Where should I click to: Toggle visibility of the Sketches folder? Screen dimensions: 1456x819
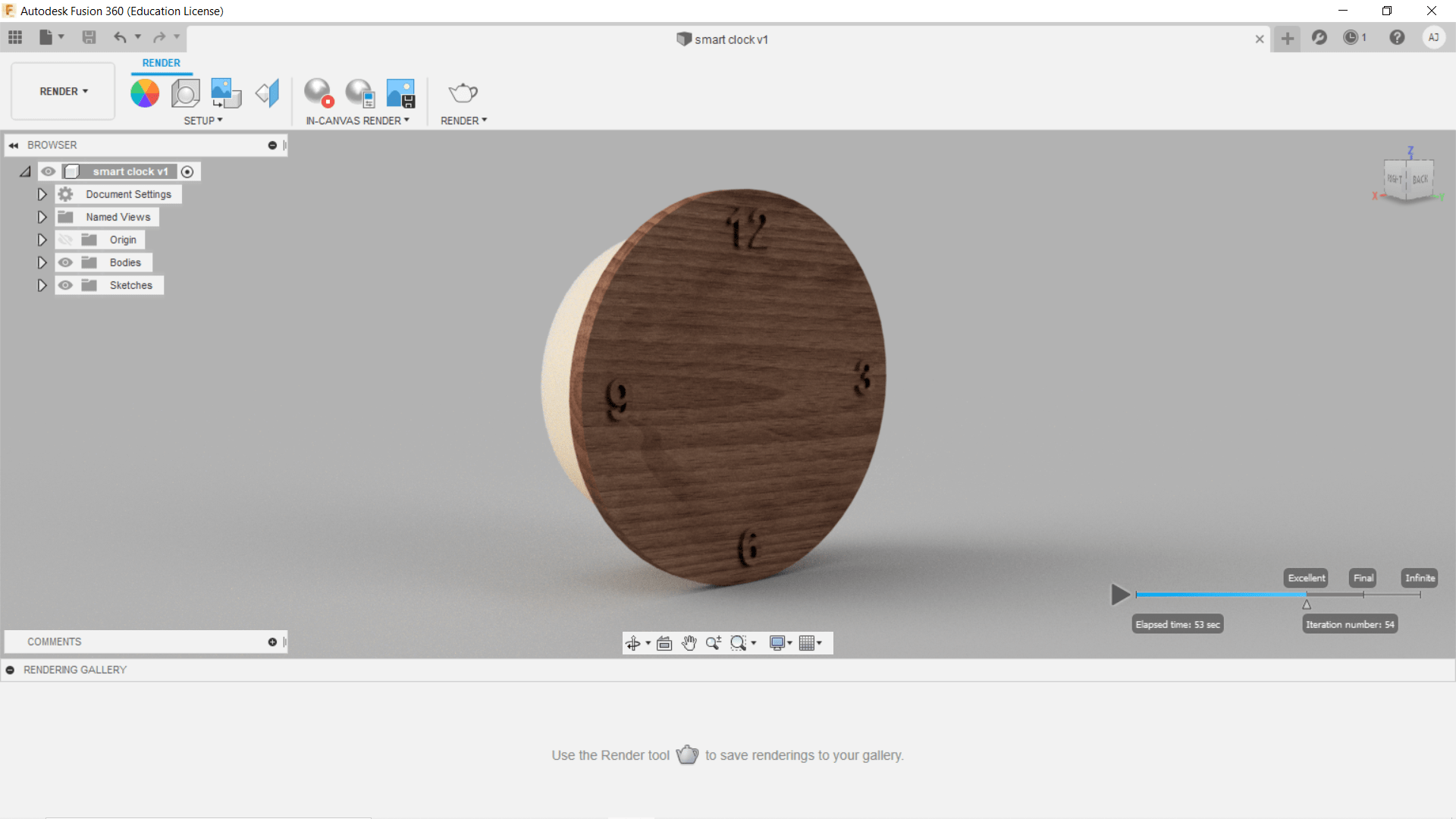tap(66, 285)
